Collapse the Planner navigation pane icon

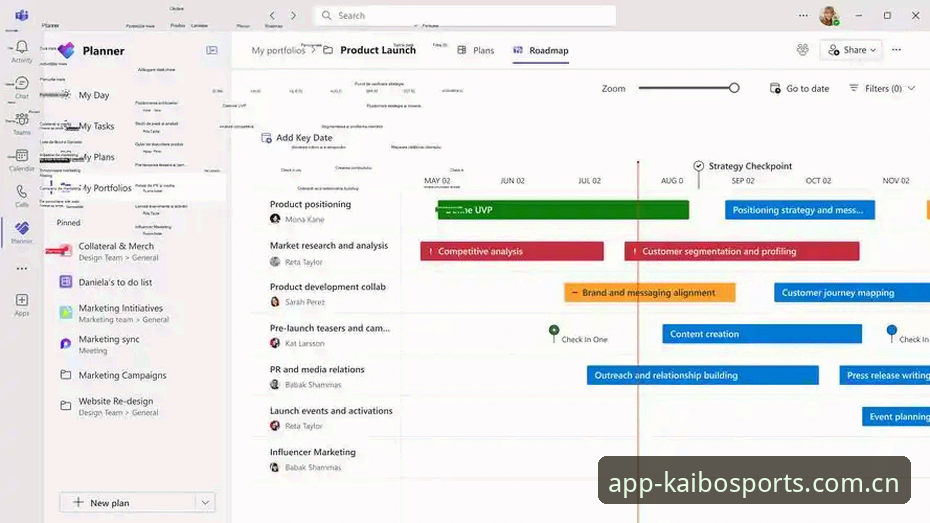(212, 50)
